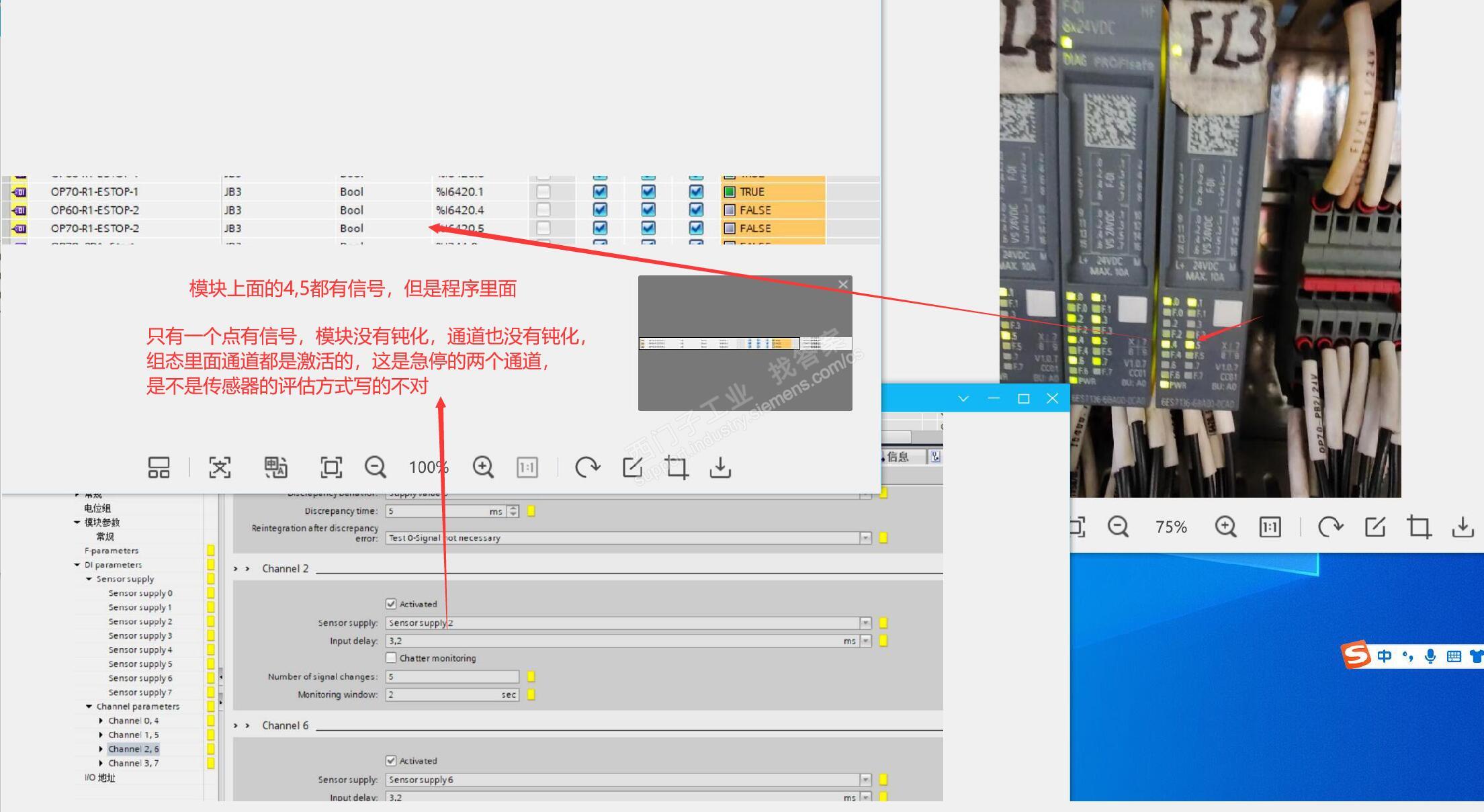Rotate image in left viewer toolbar

[587, 467]
